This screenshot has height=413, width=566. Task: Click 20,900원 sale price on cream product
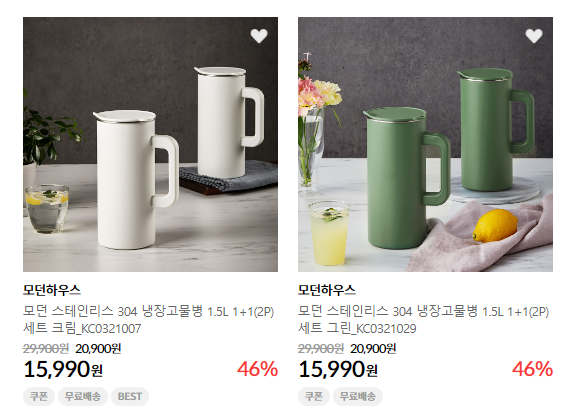98,349
